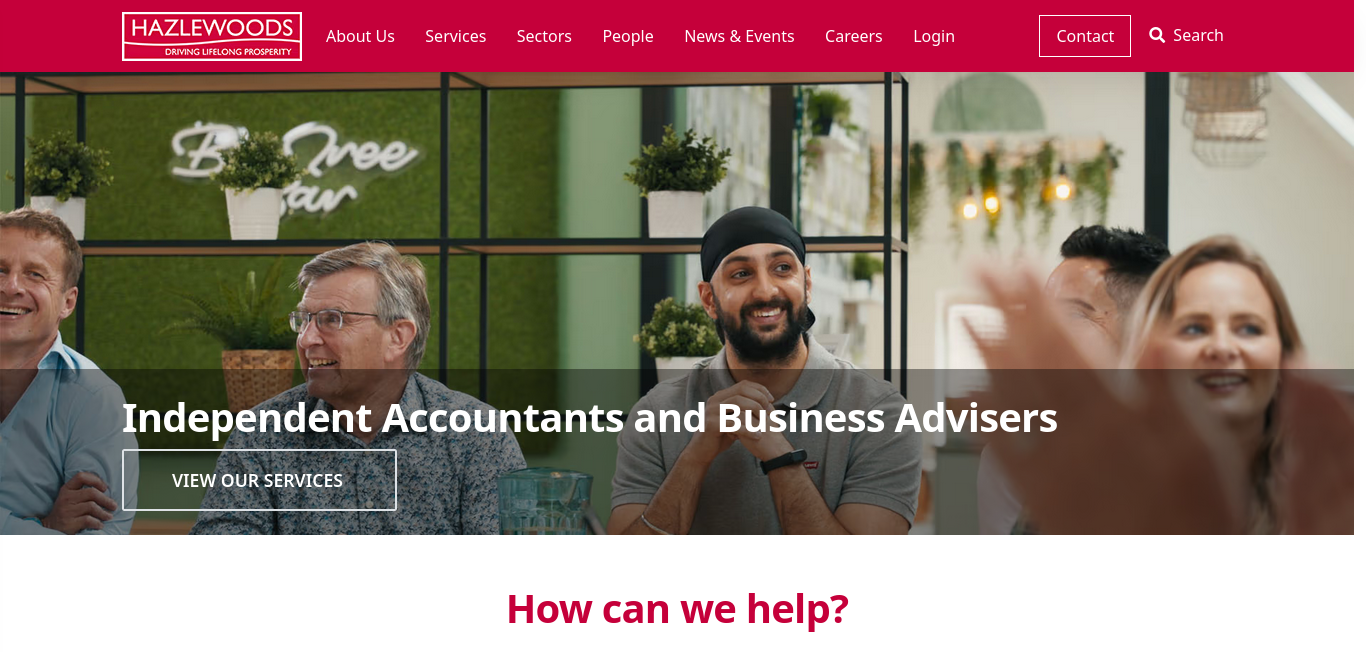
Task: Click the search magnifying glass icon
Action: (x=1157, y=35)
